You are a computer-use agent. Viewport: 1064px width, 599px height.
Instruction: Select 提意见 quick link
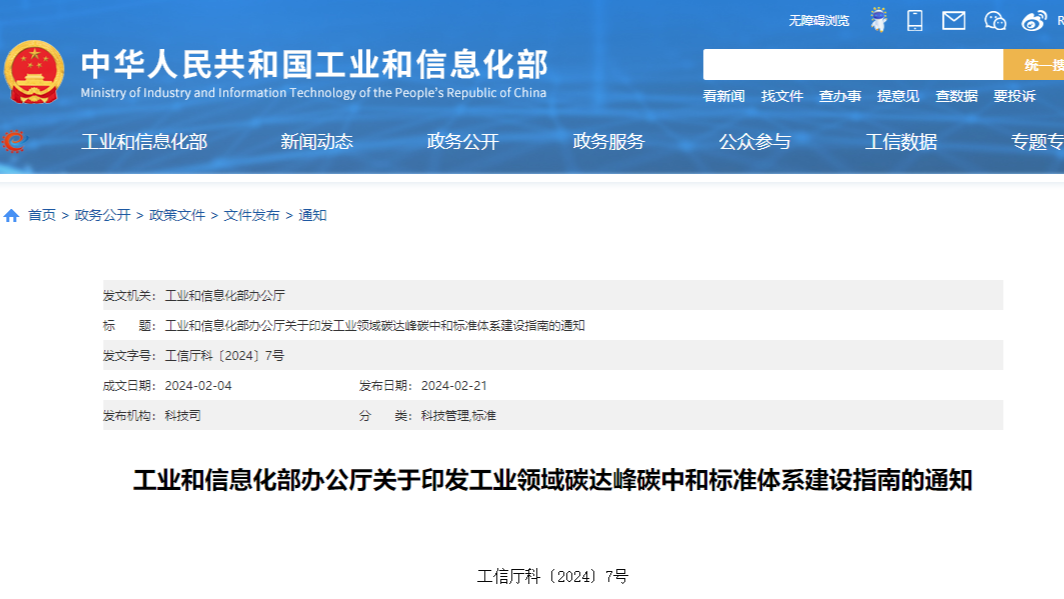(898, 96)
